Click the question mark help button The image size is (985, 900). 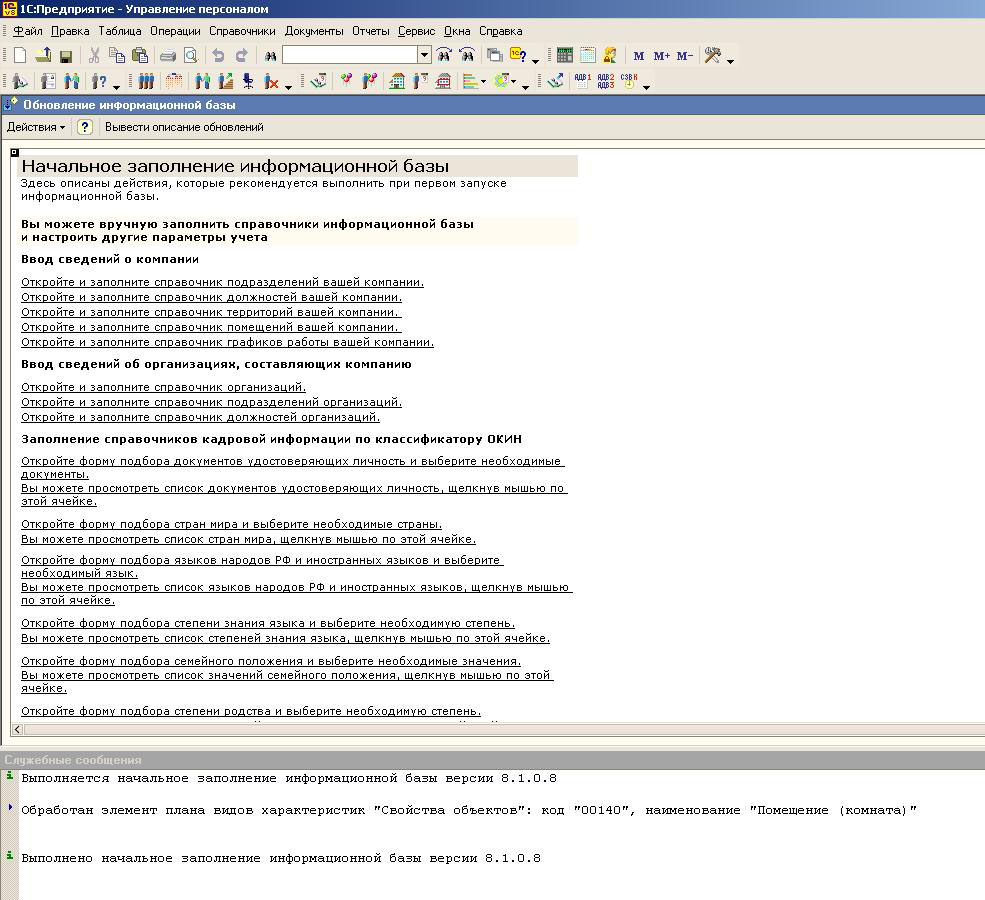tap(85, 127)
